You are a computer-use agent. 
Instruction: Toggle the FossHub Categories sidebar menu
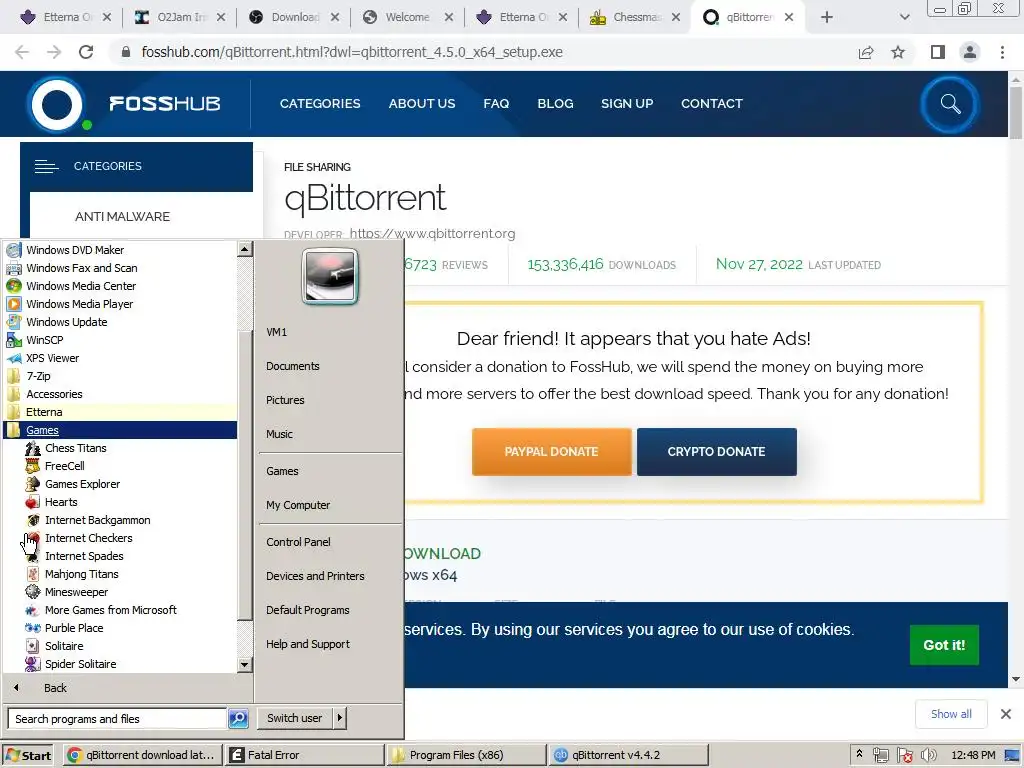(x=46, y=167)
